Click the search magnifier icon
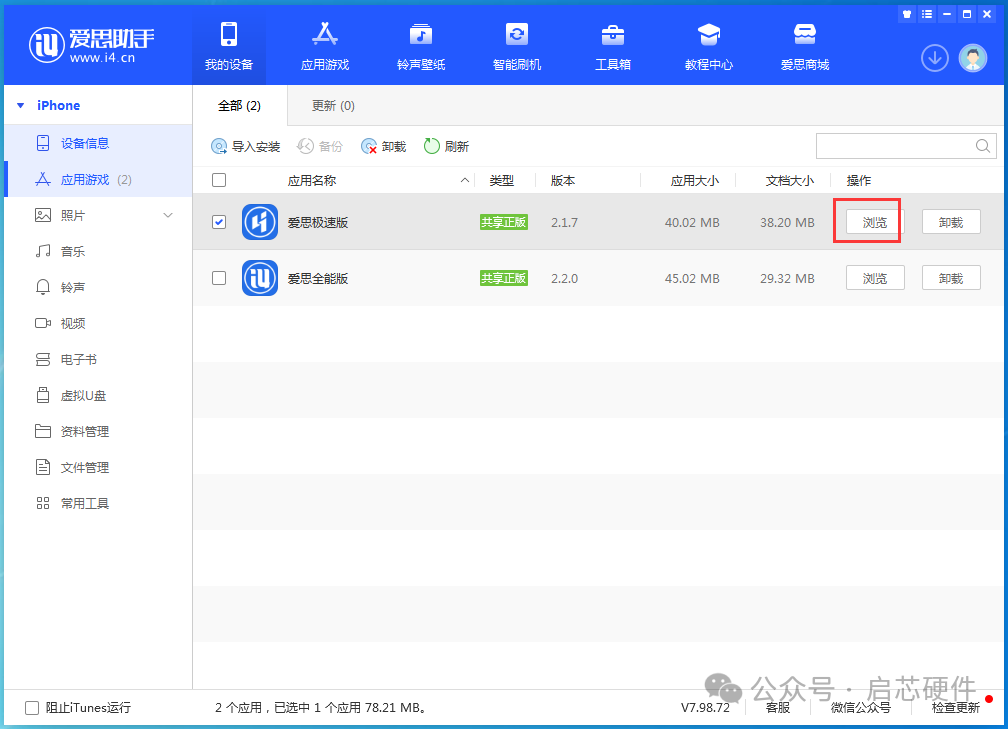This screenshot has width=1008, height=729. coord(982,146)
